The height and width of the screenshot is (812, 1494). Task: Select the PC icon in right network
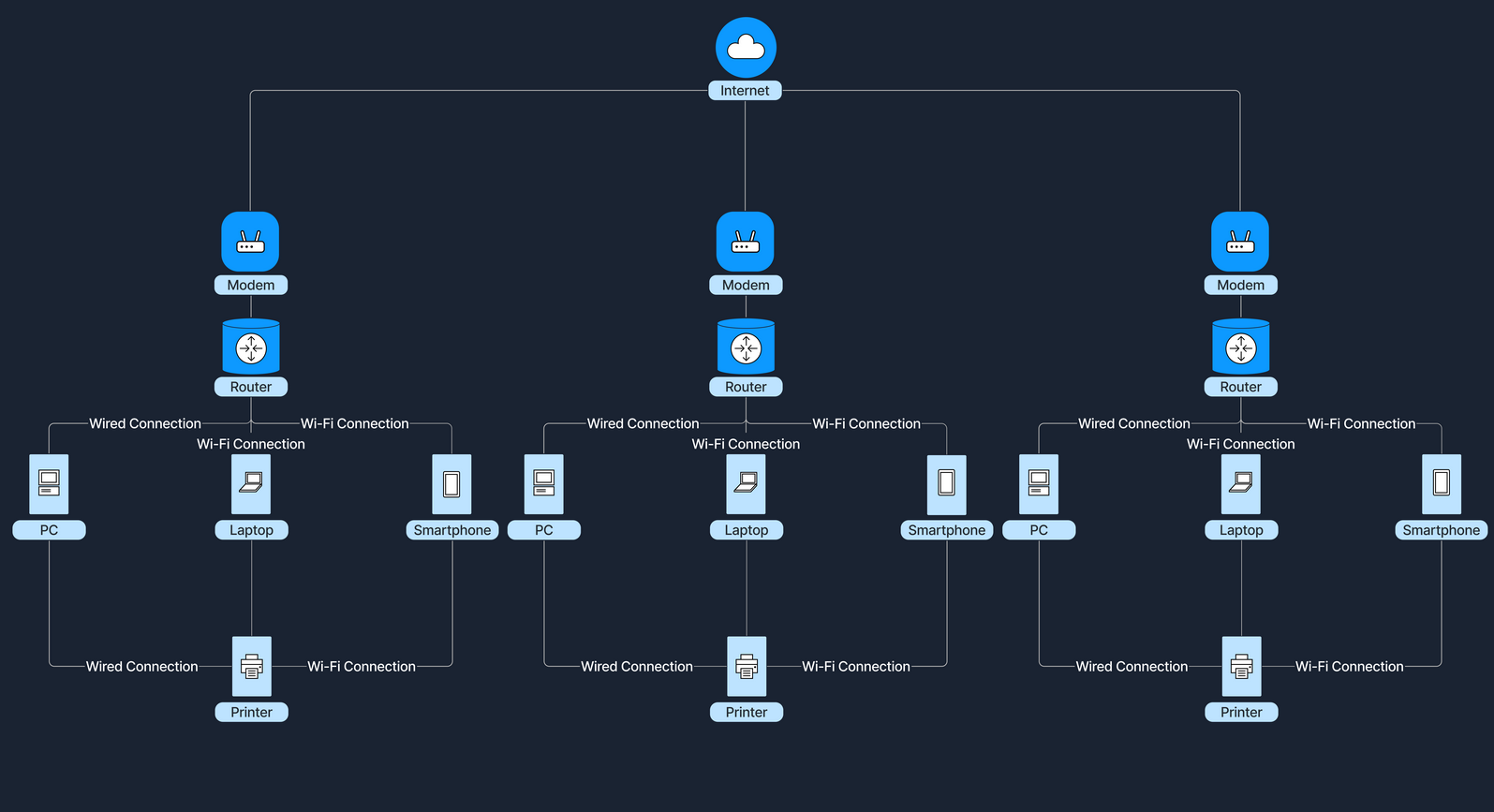(1039, 484)
